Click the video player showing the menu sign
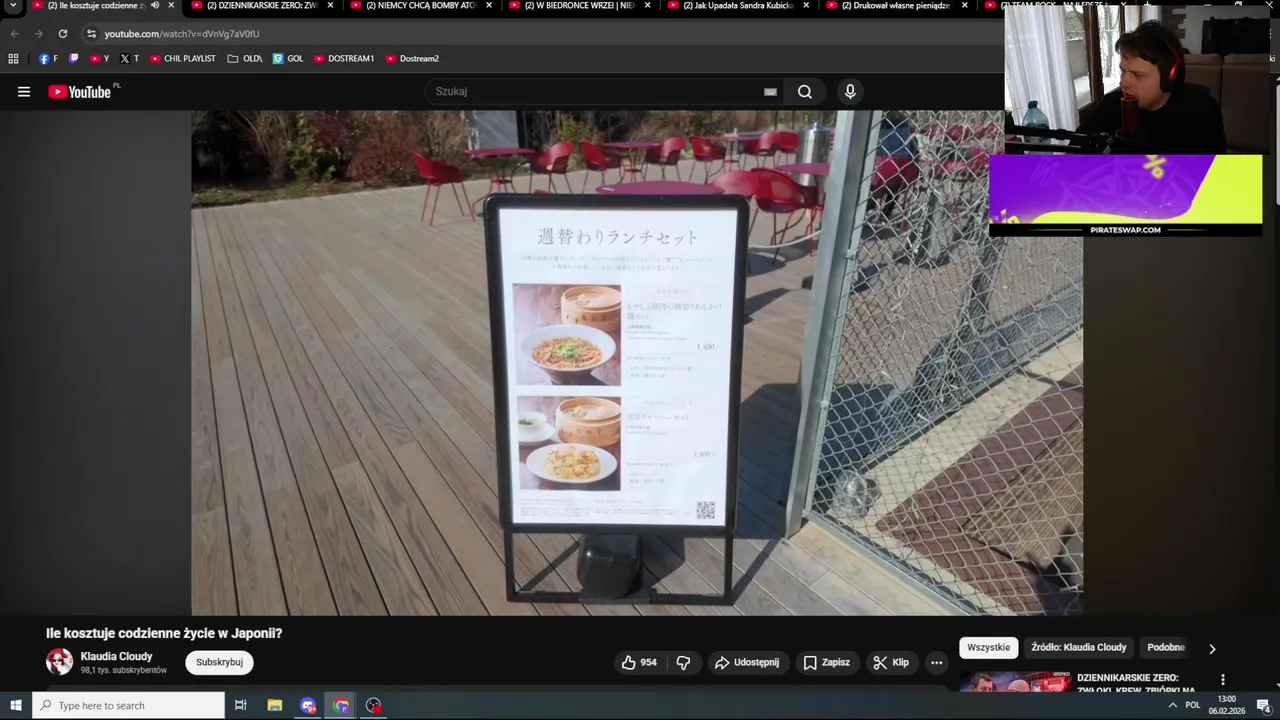Image resolution: width=1280 pixels, height=720 pixels. [x=637, y=363]
